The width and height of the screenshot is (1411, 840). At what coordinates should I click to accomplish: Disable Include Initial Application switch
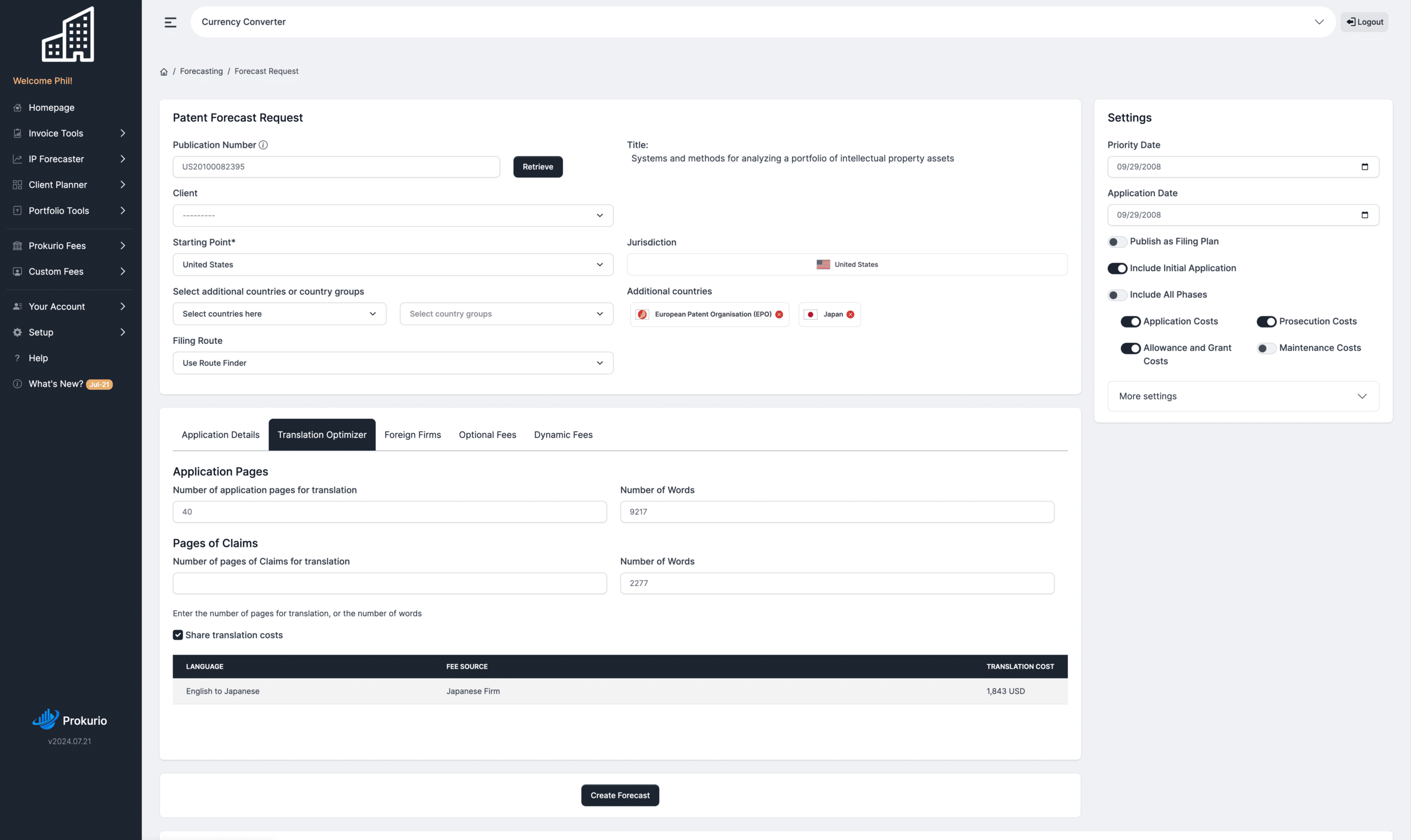click(1117, 268)
